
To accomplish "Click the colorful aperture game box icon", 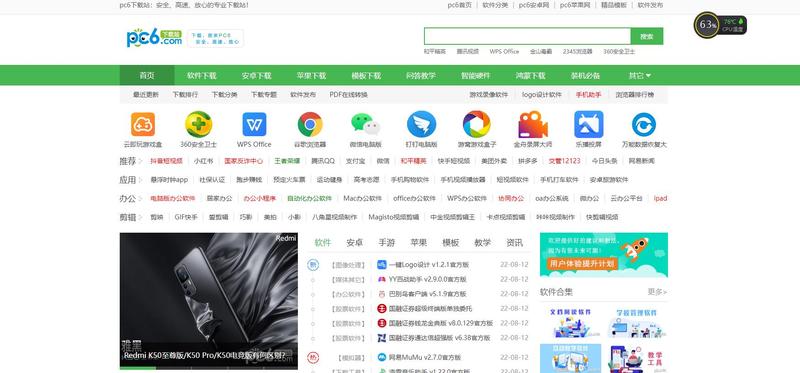I will coord(477,124).
